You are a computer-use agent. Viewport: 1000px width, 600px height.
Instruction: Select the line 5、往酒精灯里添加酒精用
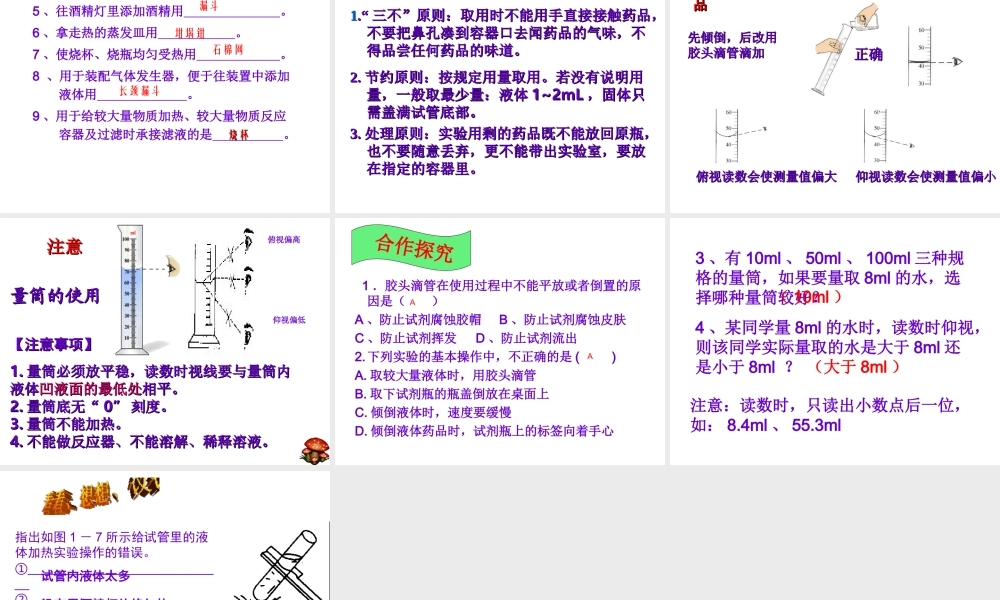tap(159, 11)
